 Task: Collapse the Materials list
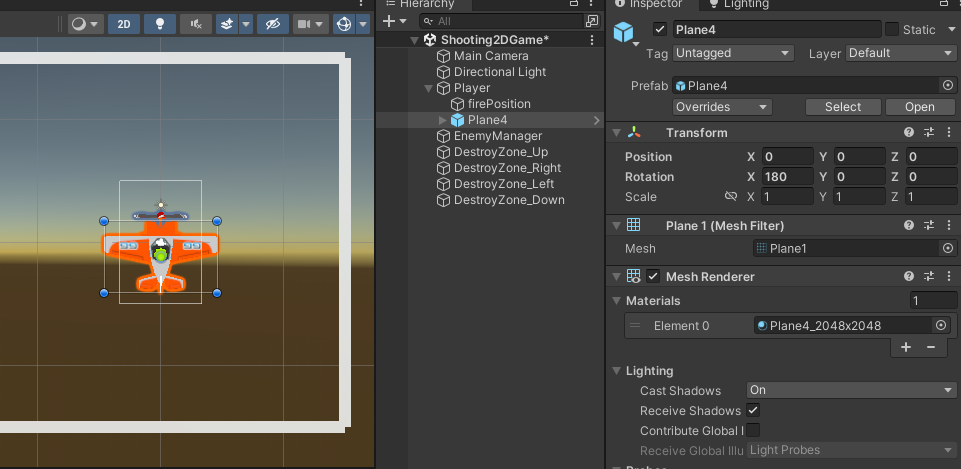tap(616, 301)
